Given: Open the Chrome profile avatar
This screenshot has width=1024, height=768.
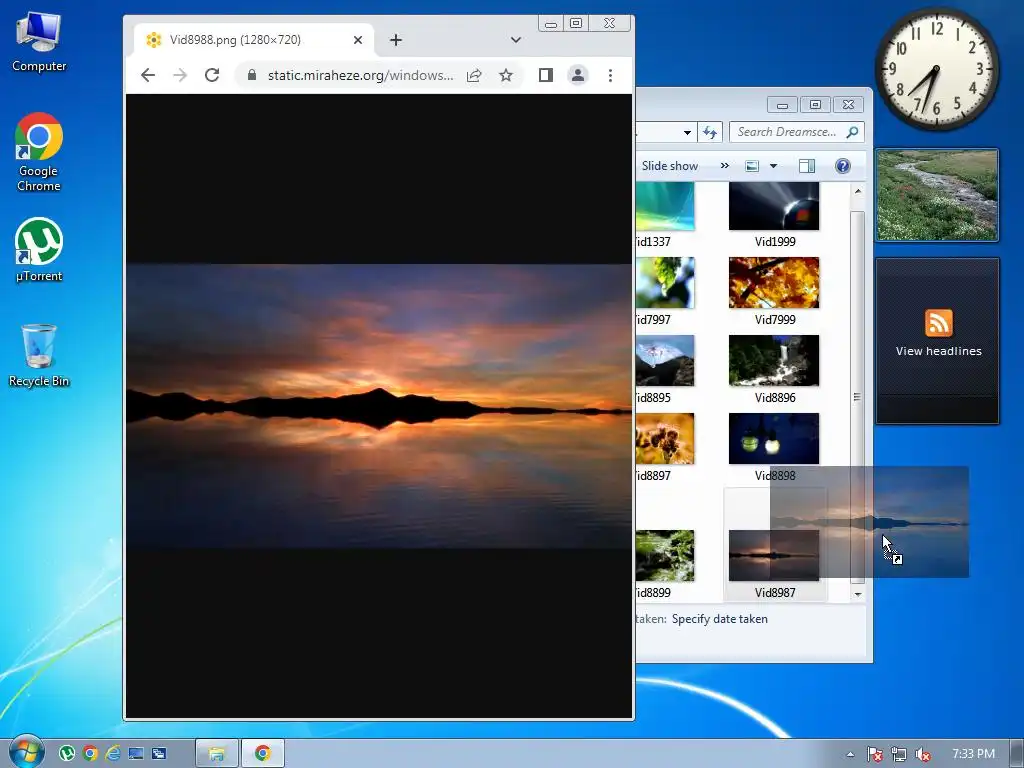Looking at the screenshot, I should 578,75.
